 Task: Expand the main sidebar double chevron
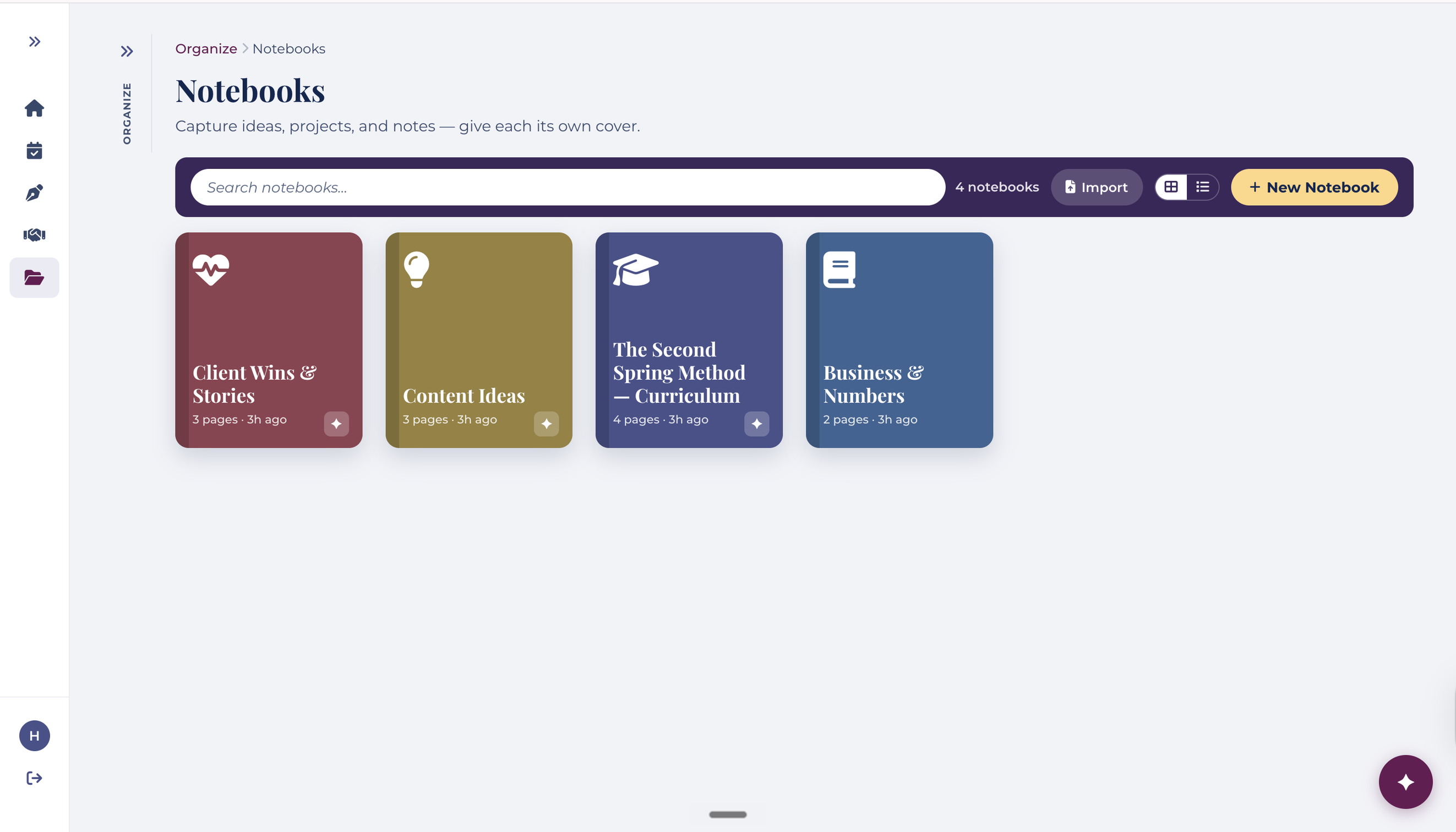tap(34, 42)
